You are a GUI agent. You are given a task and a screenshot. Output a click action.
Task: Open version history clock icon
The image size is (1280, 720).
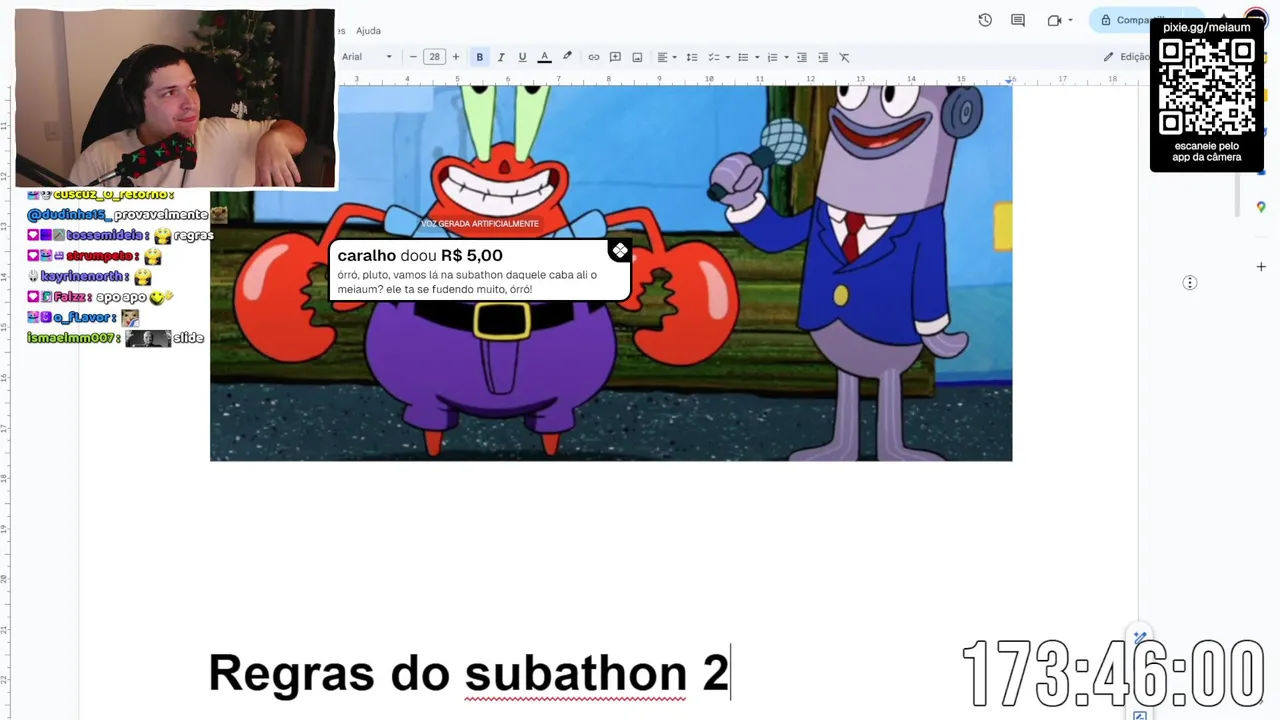(985, 20)
